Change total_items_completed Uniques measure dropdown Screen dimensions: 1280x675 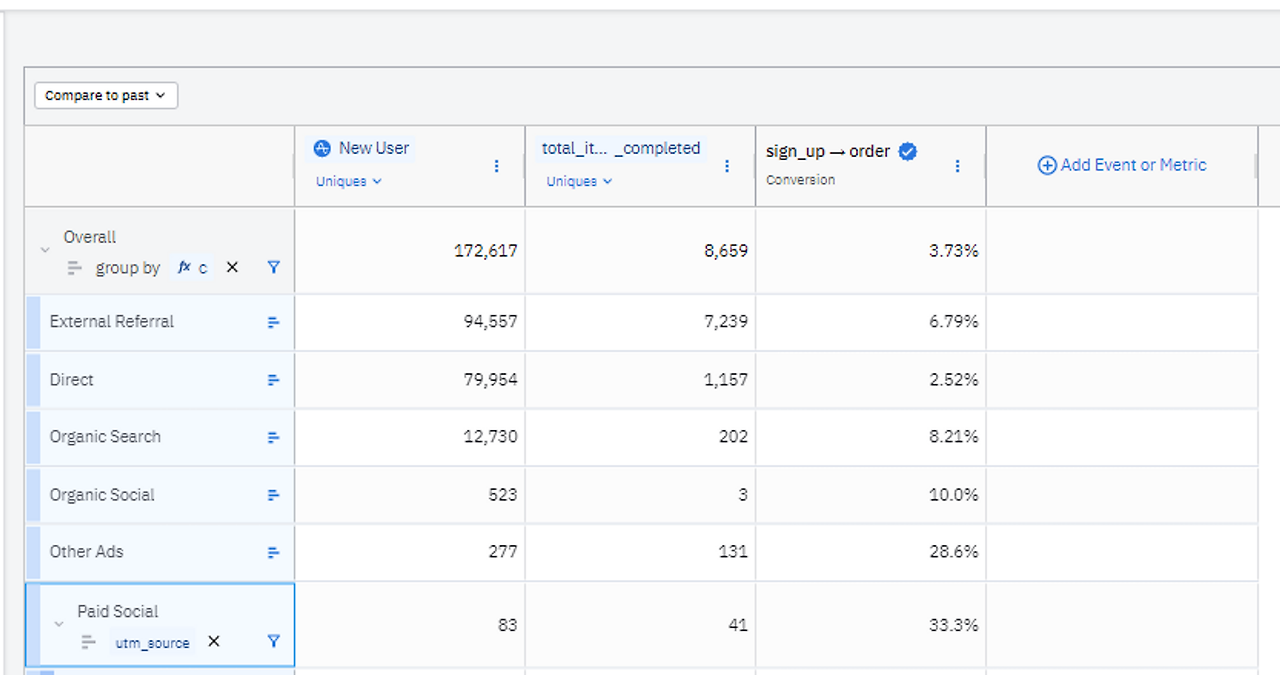tap(578, 182)
